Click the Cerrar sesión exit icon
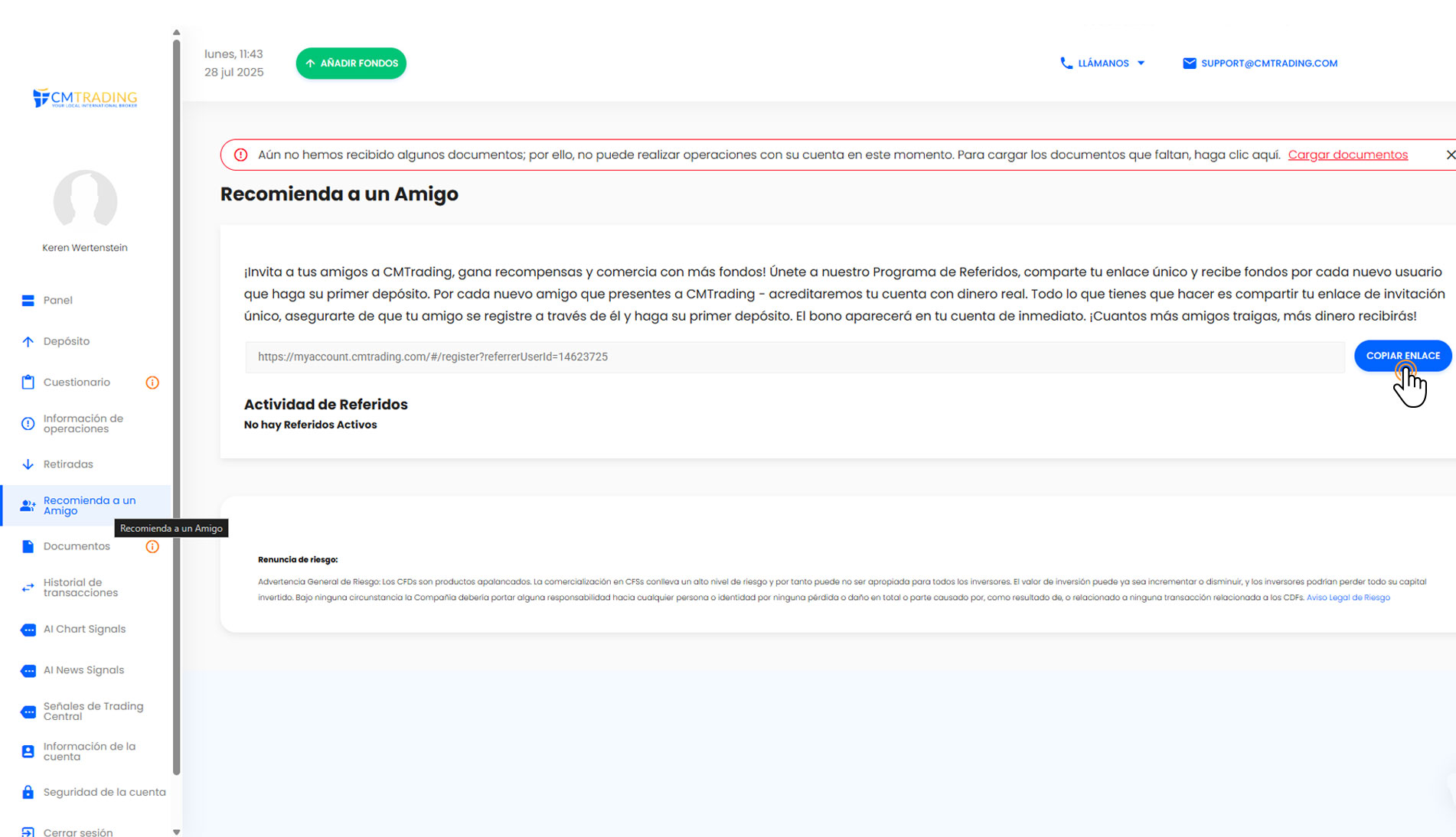Image resolution: width=1456 pixels, height=837 pixels. (x=28, y=832)
